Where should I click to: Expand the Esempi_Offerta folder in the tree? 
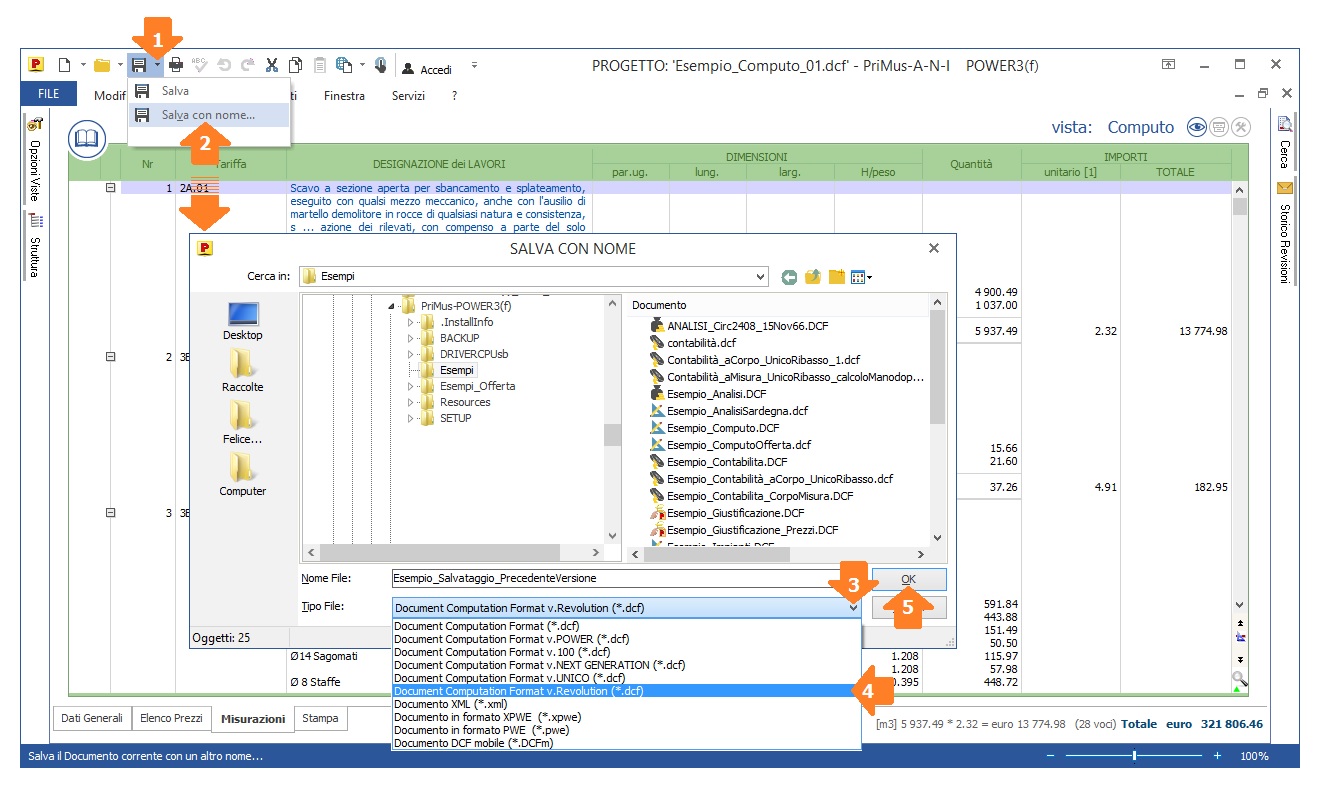410,386
